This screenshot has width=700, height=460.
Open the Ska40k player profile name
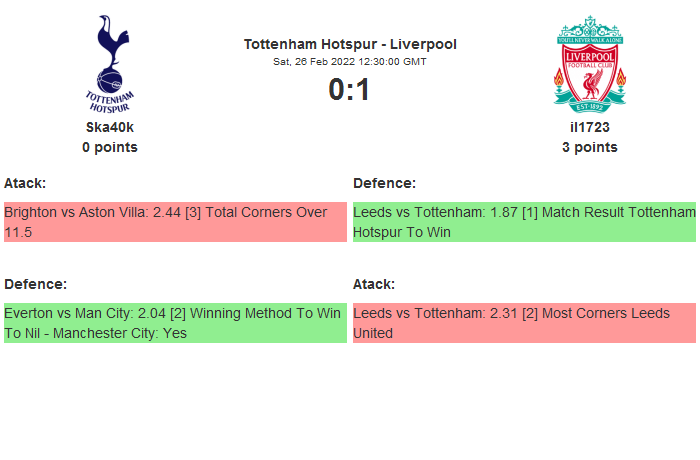(x=110, y=127)
